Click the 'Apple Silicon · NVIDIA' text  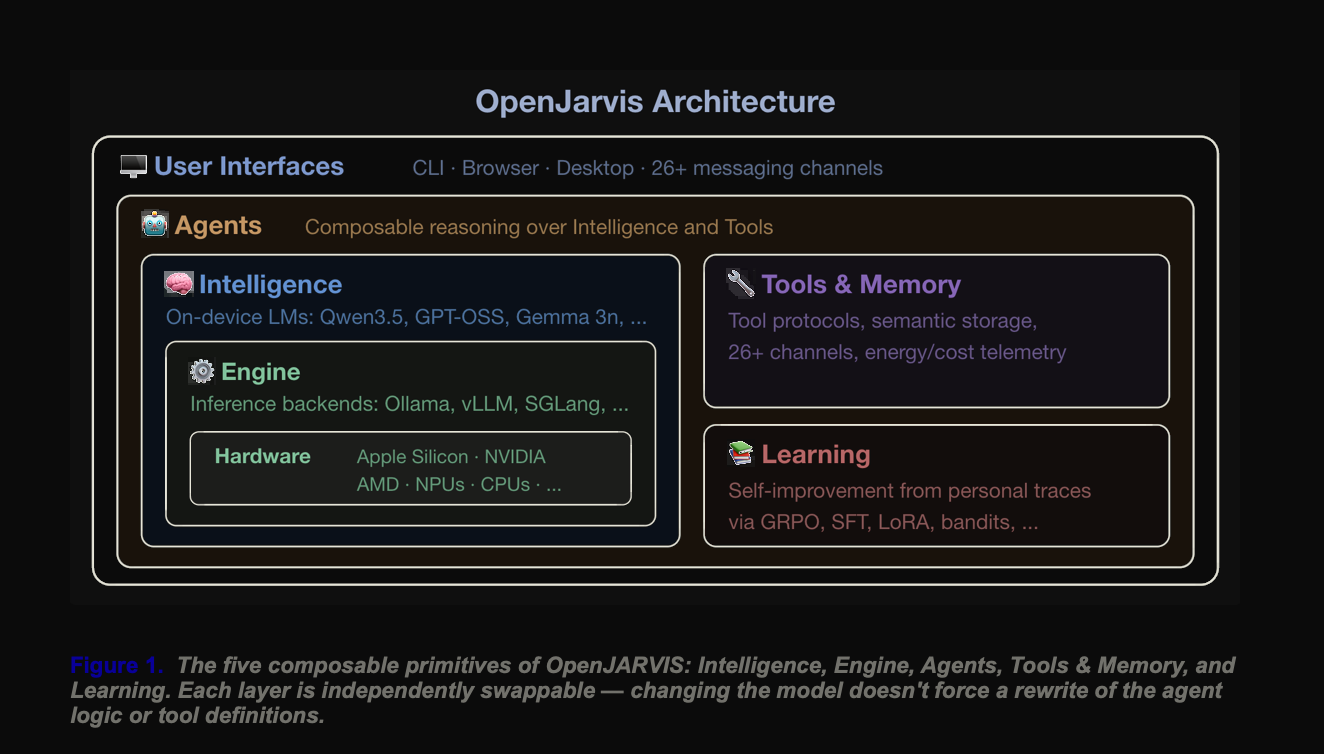(x=451, y=457)
